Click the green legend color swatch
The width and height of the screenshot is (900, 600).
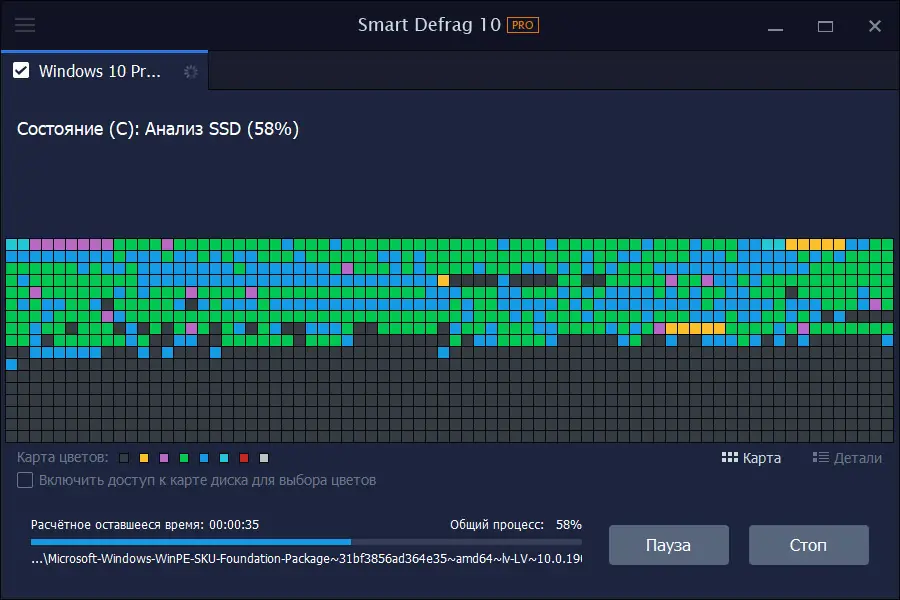coord(184,458)
